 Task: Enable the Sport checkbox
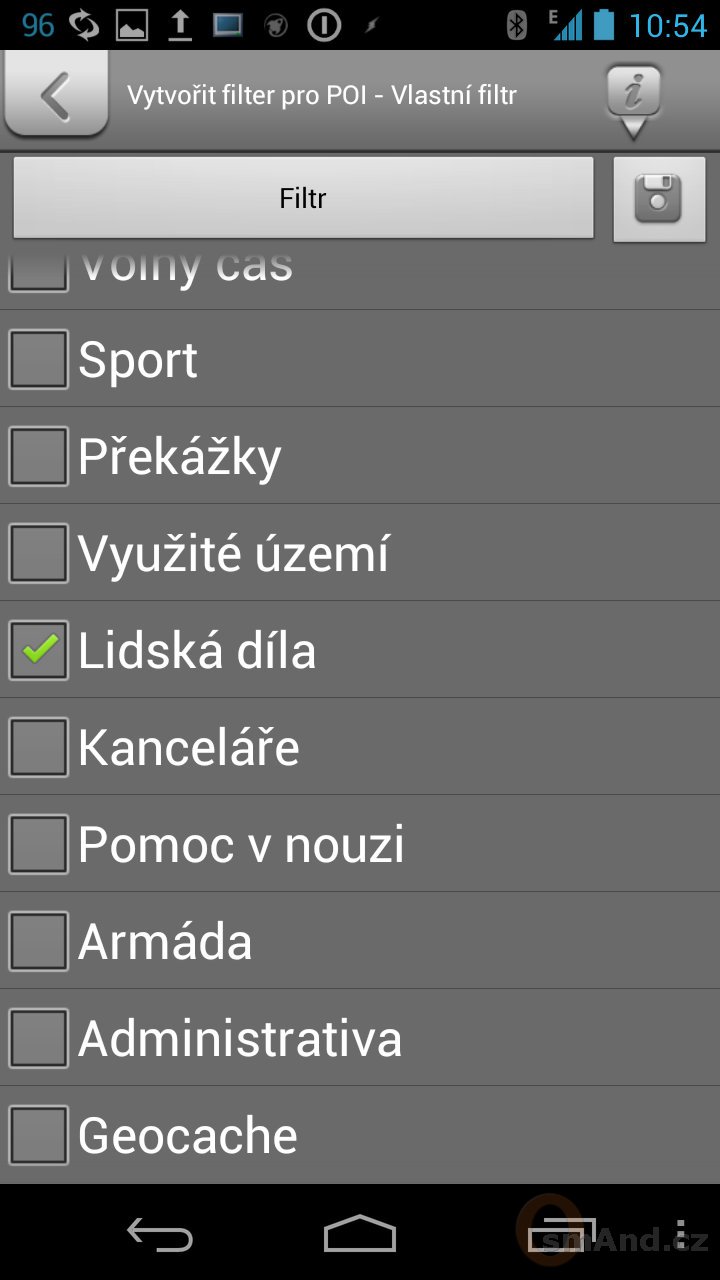click(x=39, y=359)
